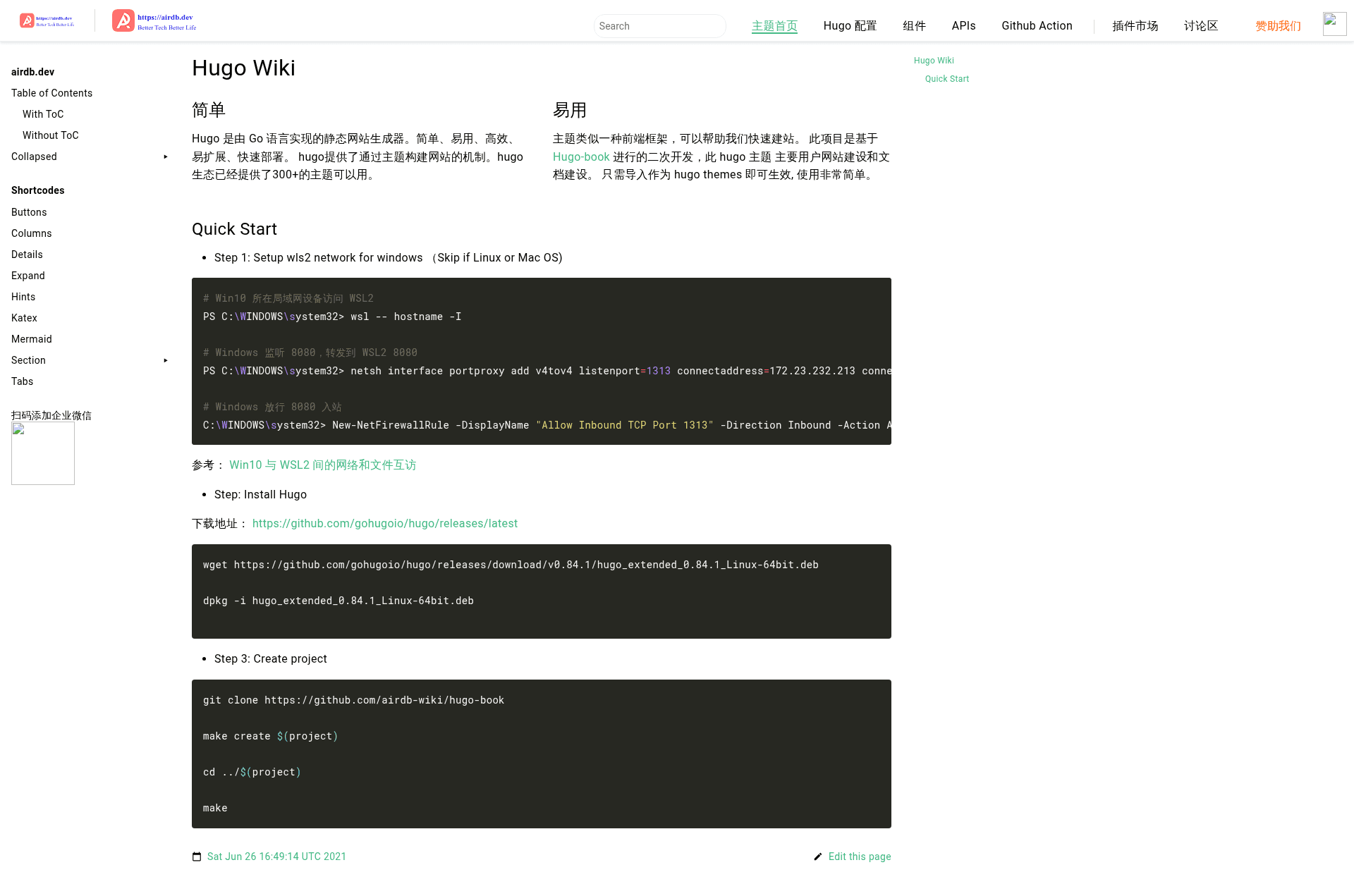
Task: Open Buttons shortcode page
Action: pos(29,212)
